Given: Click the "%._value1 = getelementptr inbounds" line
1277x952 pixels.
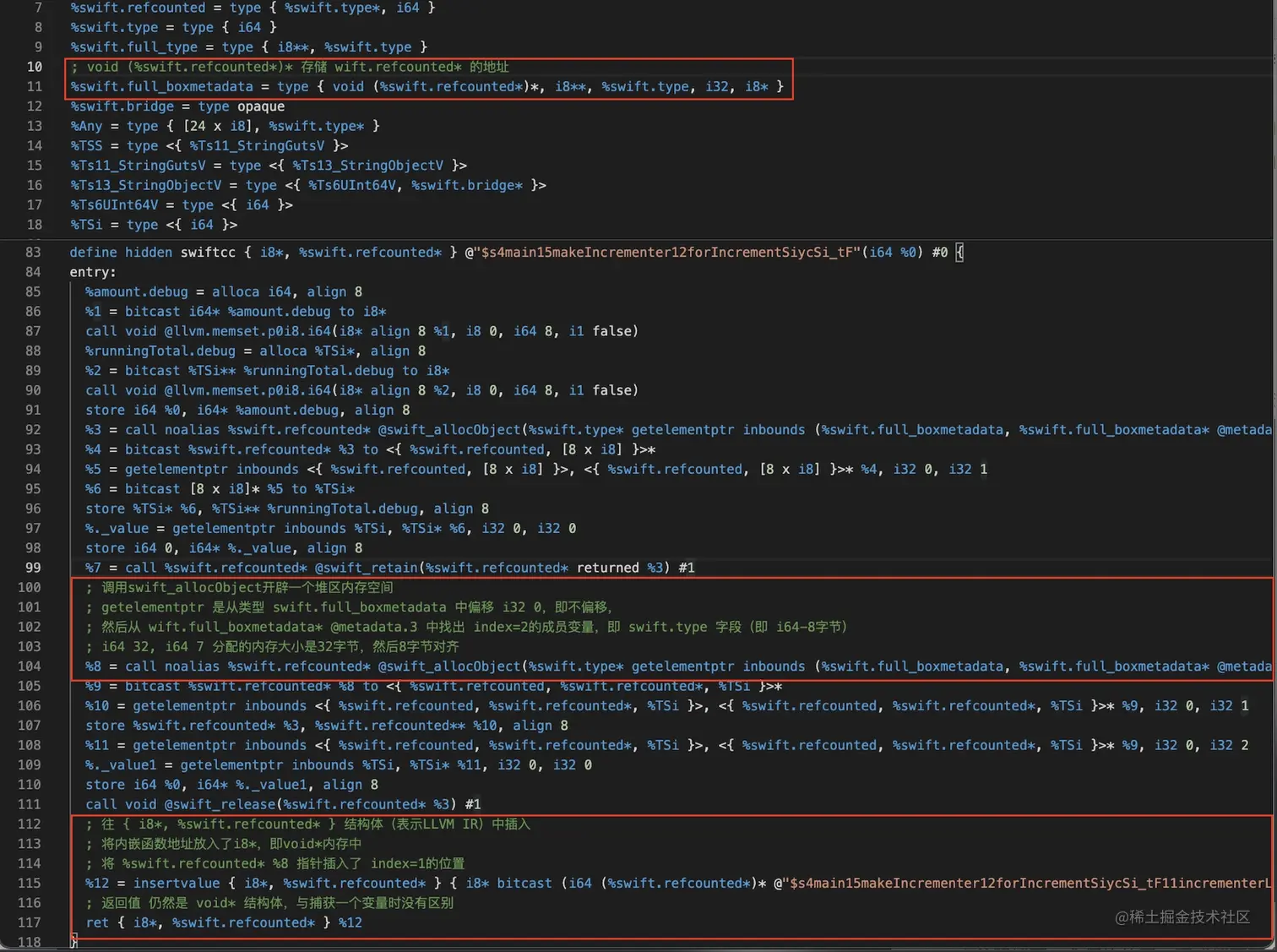Looking at the screenshot, I should (x=339, y=764).
